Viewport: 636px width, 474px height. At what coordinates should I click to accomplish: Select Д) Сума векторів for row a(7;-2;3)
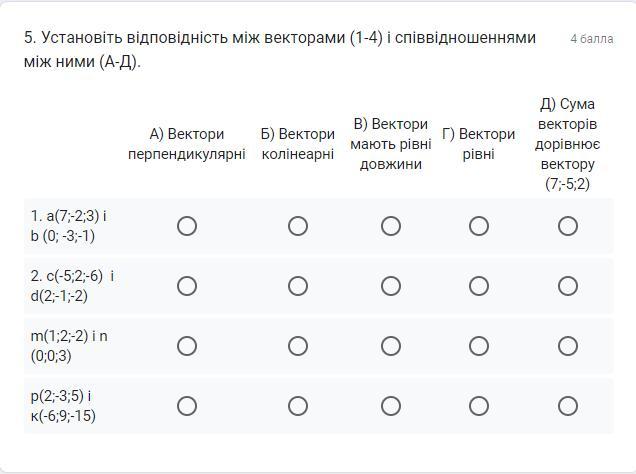point(567,226)
